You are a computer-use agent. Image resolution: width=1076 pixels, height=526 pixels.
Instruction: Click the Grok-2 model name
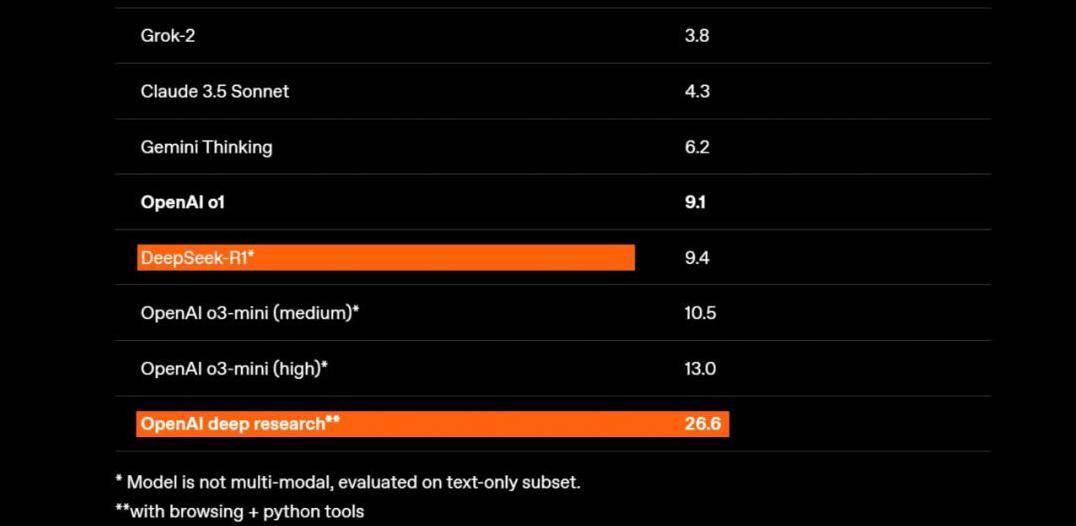[167, 36]
